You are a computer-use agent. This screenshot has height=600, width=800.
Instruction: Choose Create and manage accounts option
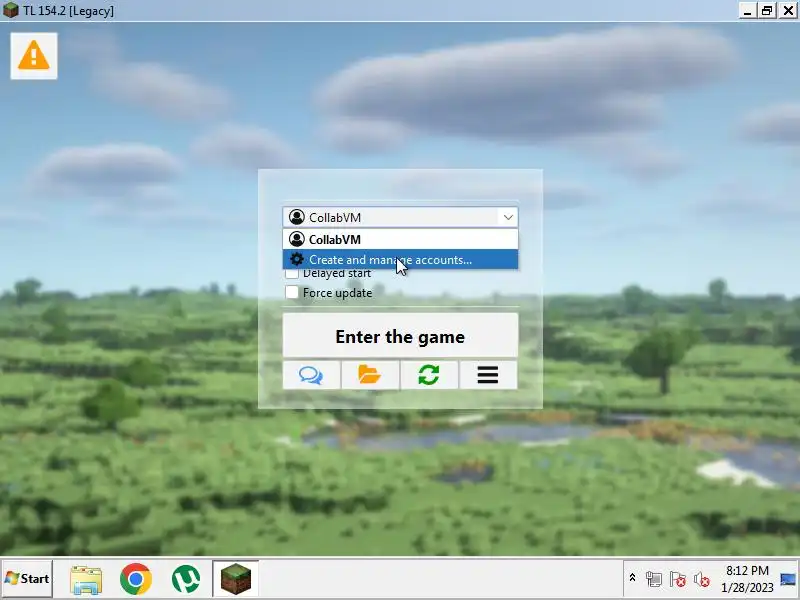(401, 260)
